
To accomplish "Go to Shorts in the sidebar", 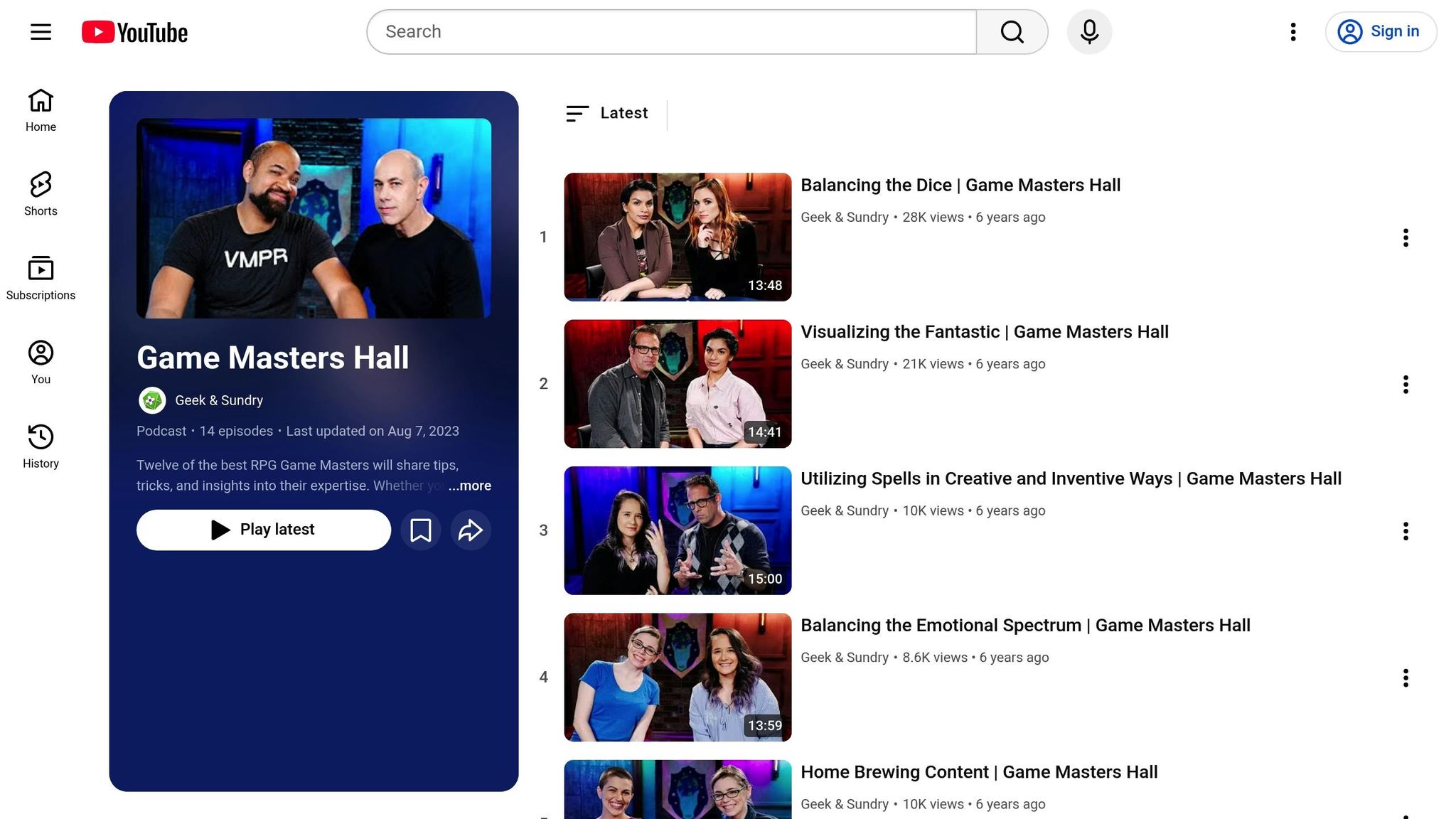I will (41, 194).
